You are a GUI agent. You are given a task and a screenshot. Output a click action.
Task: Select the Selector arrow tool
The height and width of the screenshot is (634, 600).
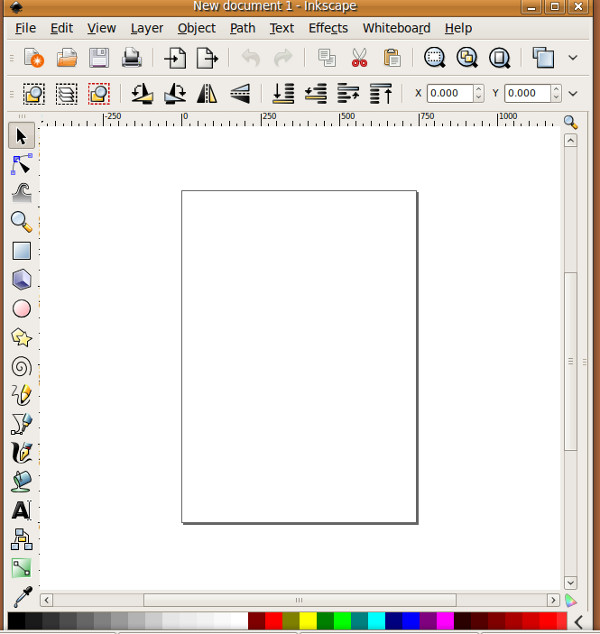[x=21, y=136]
